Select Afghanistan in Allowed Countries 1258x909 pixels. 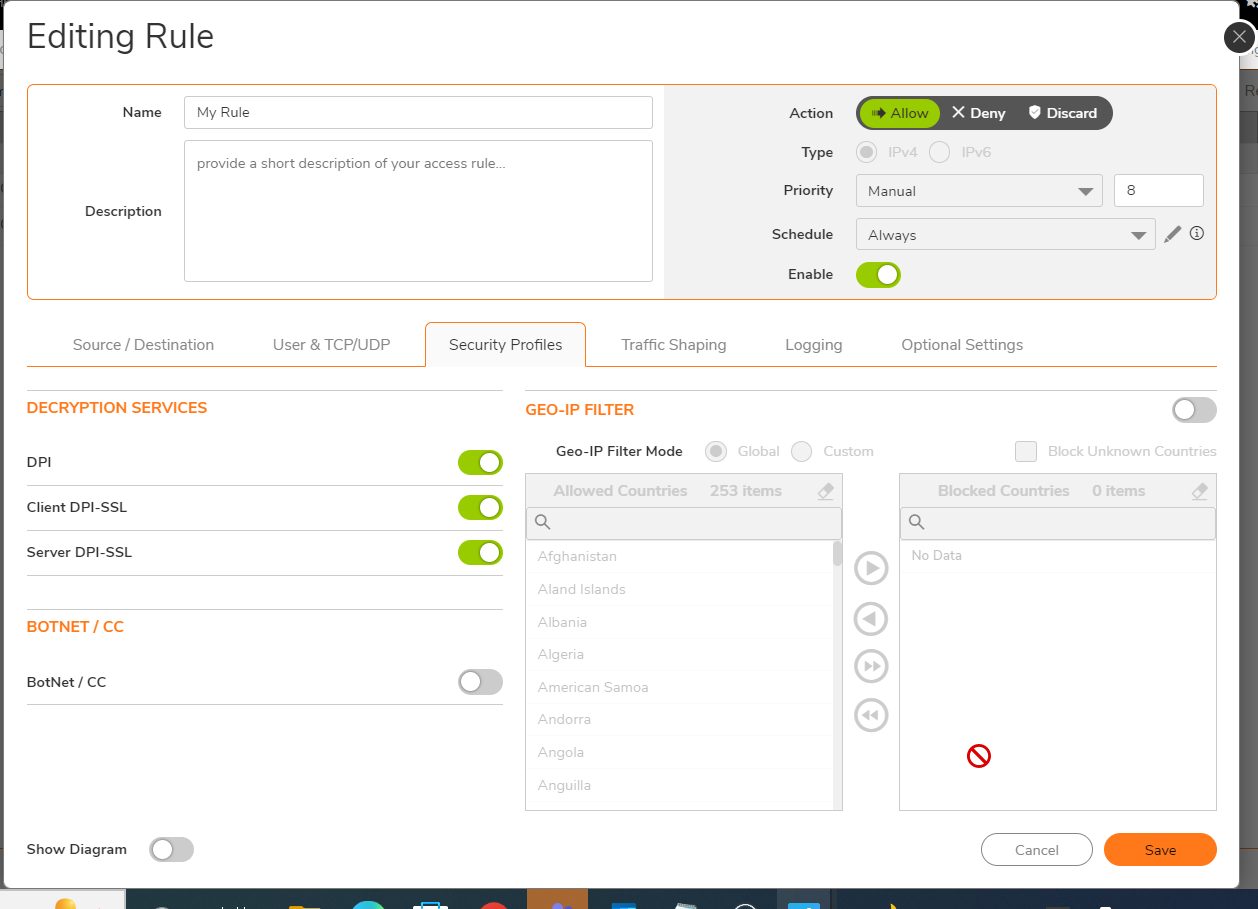[679, 556]
